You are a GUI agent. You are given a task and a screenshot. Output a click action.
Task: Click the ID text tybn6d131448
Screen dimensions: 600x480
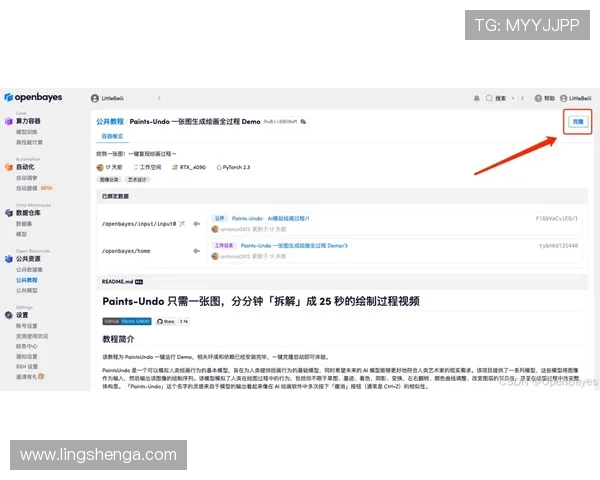pyautogui.click(x=559, y=246)
